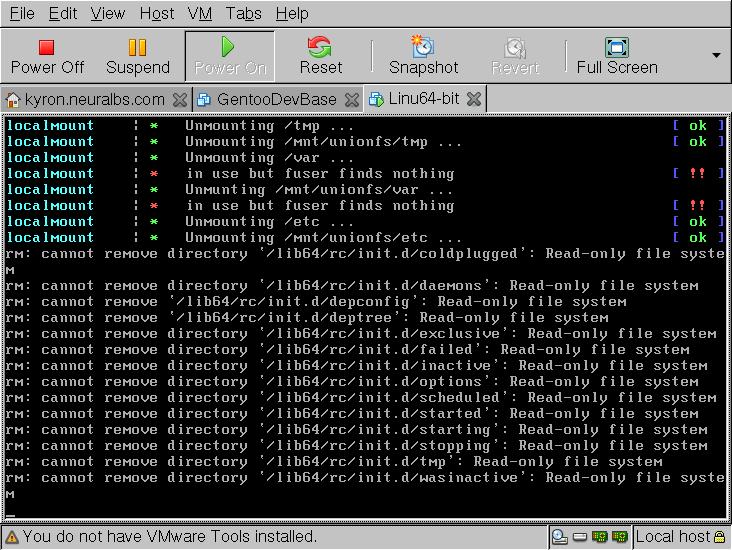Screen dimensions: 732x550
Task: Open the Help menu
Action: [x=292, y=14]
